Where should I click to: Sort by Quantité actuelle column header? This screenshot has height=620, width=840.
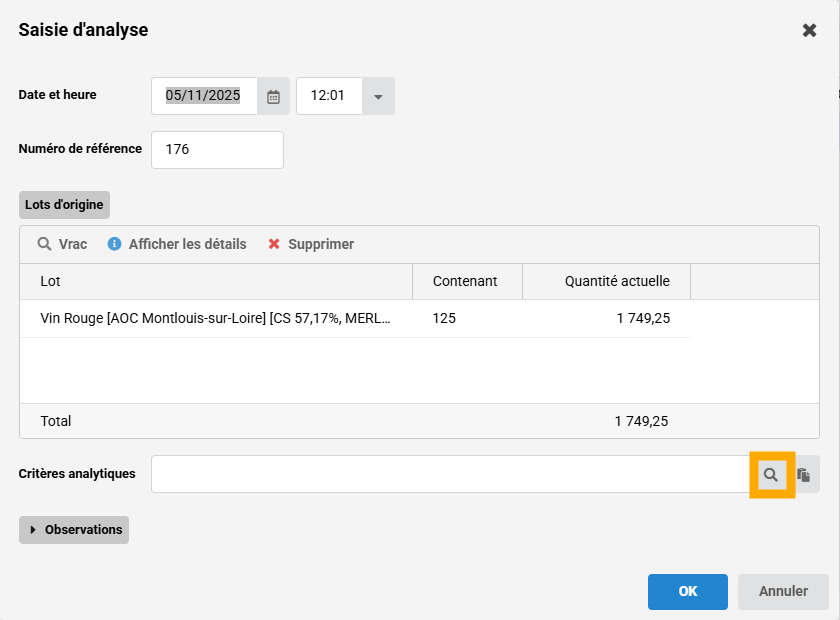(606, 281)
